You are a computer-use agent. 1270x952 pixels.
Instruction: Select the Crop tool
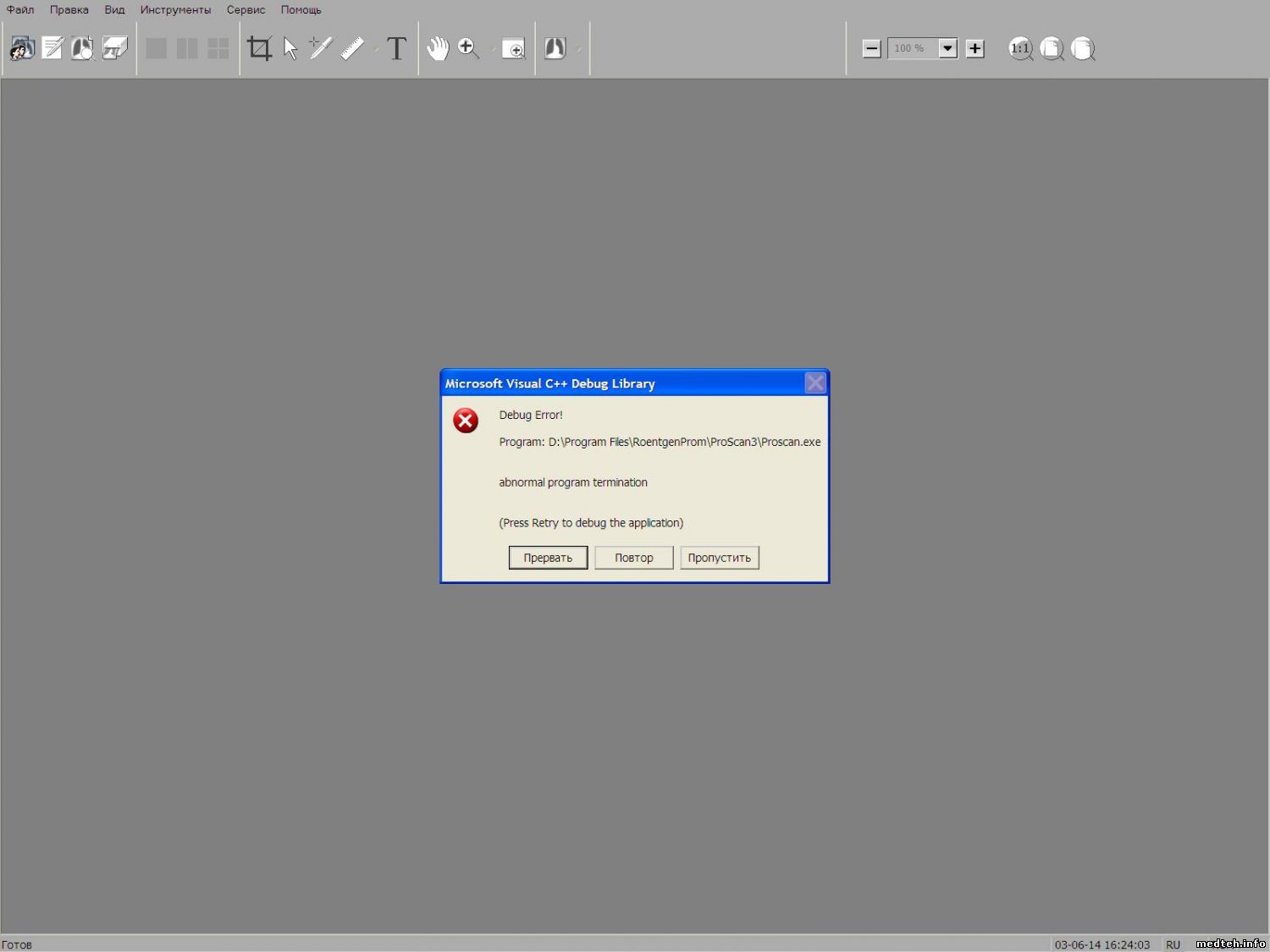[x=259, y=48]
